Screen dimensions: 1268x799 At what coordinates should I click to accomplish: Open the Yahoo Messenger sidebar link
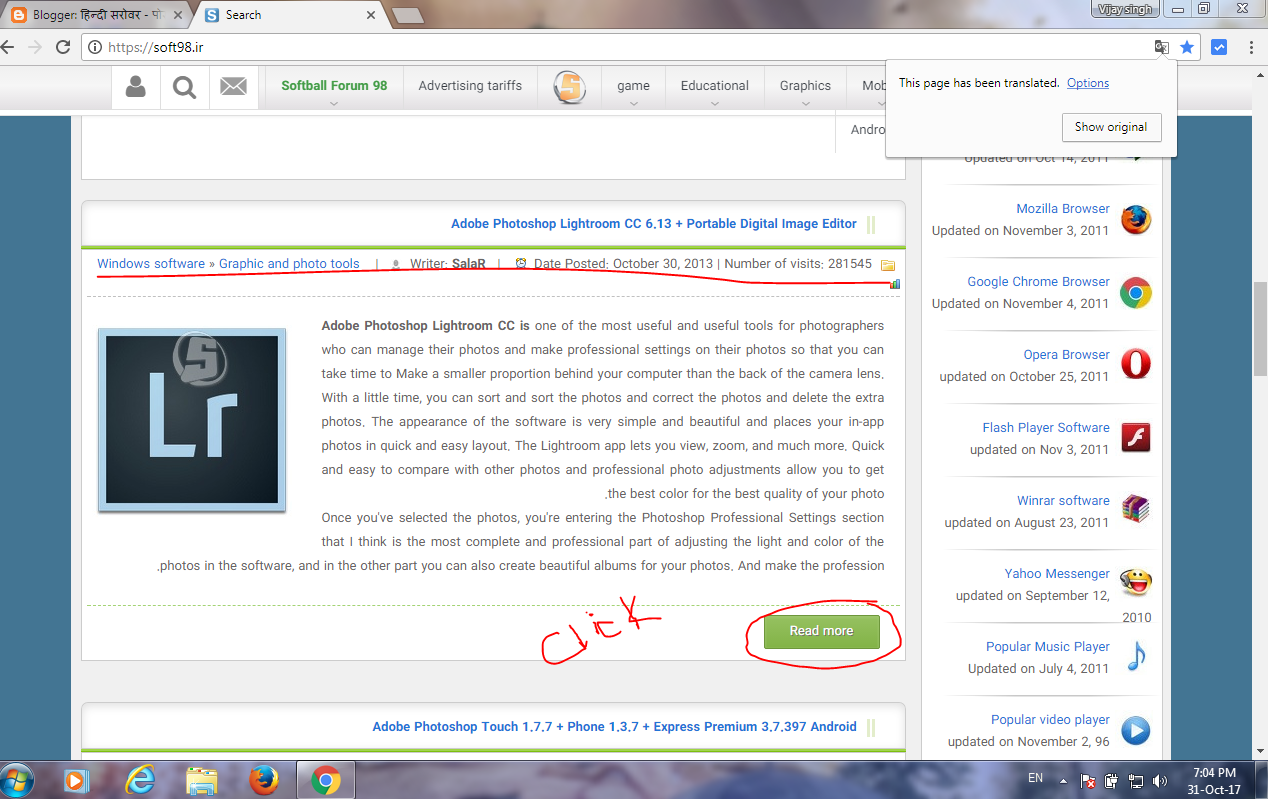pyautogui.click(x=1057, y=574)
